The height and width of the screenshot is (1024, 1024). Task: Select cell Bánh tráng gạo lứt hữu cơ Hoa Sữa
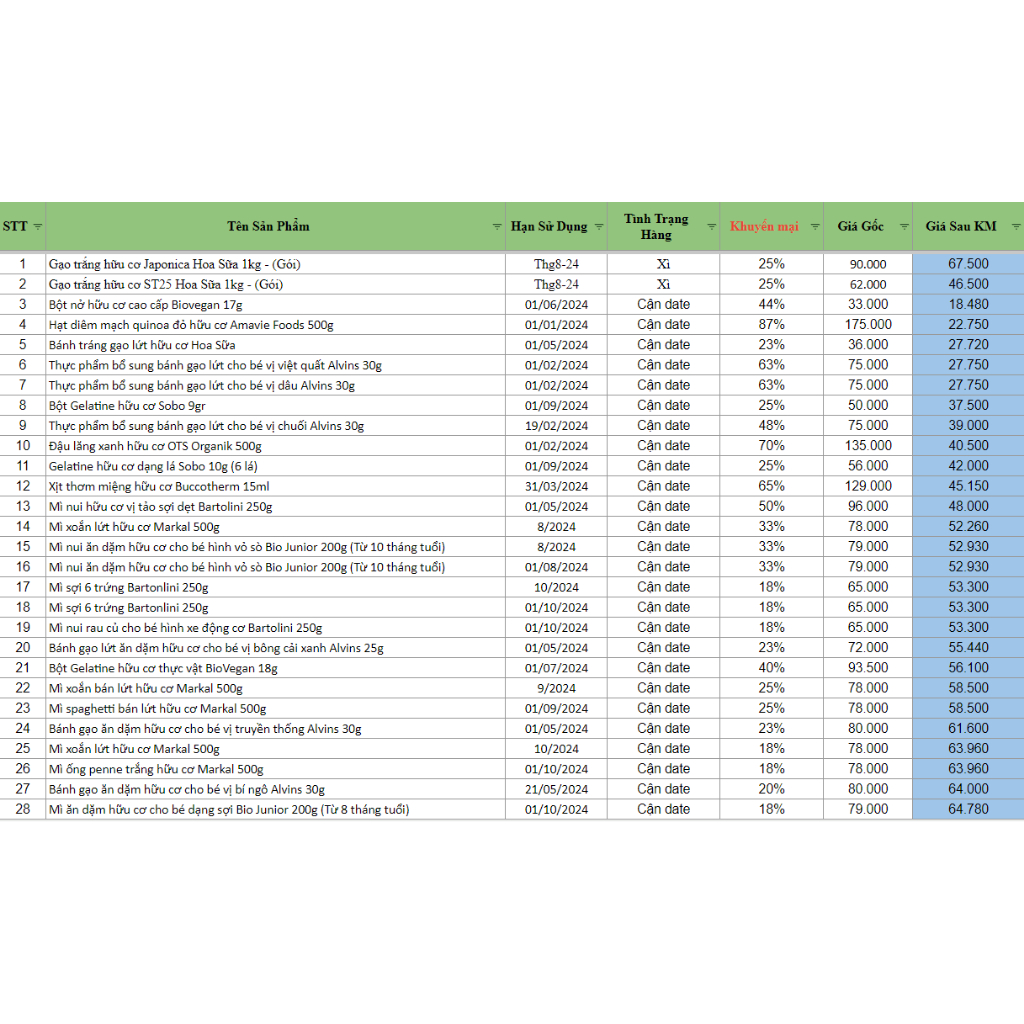276,345
